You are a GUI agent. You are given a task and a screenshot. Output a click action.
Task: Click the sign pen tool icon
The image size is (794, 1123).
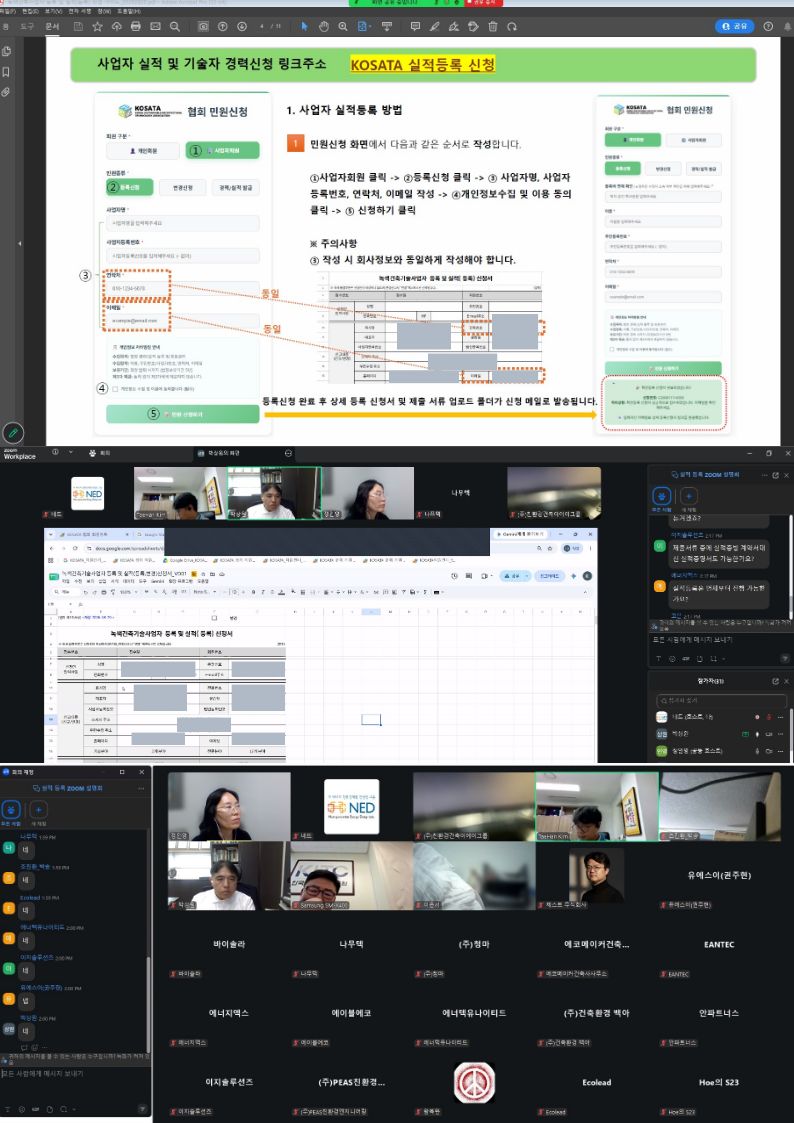(x=453, y=26)
